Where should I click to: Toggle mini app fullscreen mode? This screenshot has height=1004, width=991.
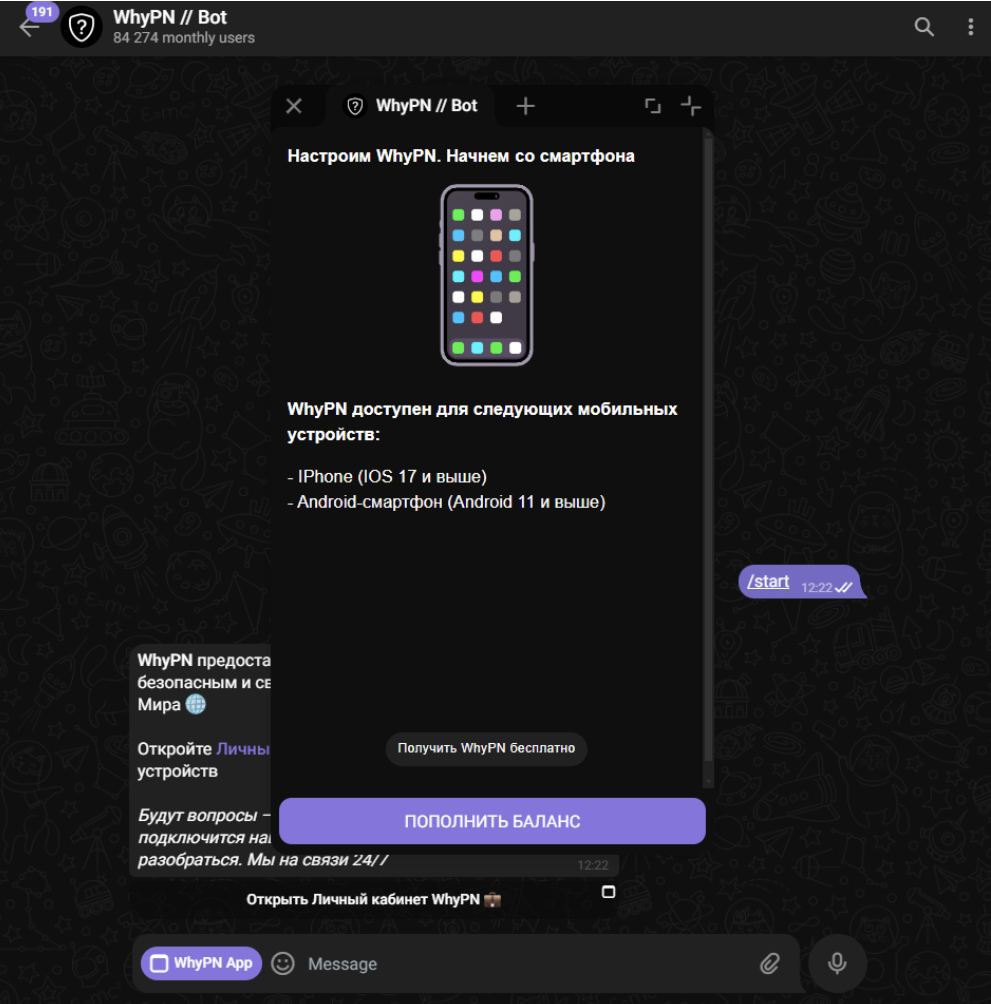(652, 106)
